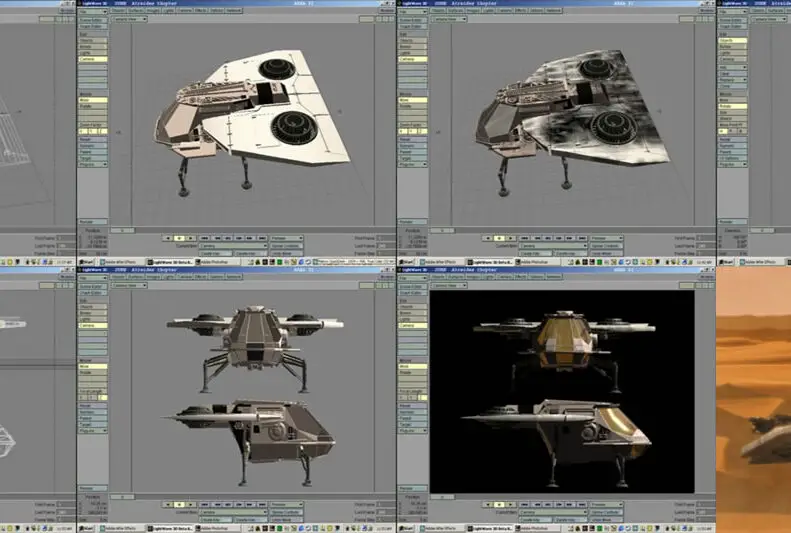The height and width of the screenshot is (533, 791).
Task: Enable Camera edit mode in top-right window
Action: 413,59
